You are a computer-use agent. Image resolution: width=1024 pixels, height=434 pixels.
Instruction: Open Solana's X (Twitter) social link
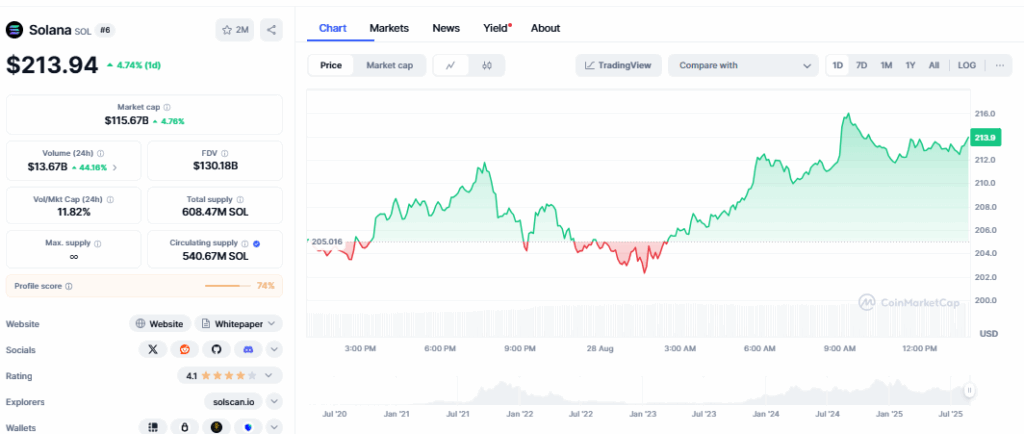[153, 350]
